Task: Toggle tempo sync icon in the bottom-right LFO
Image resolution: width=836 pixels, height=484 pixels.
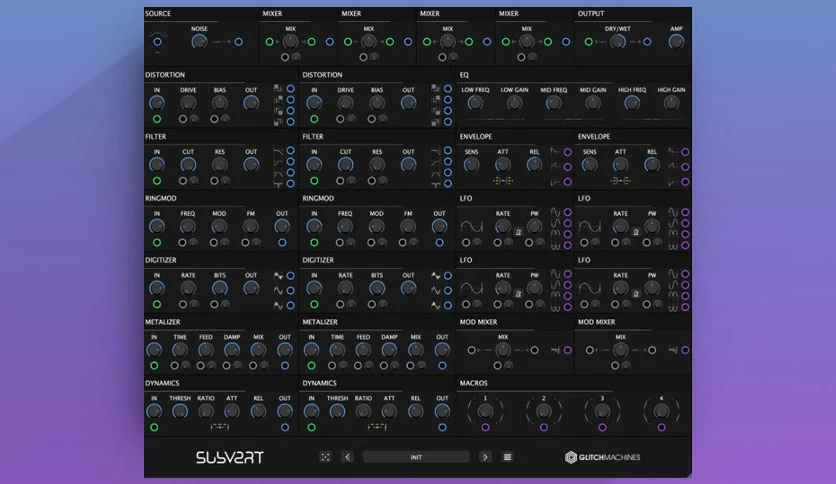Action: coord(636,294)
